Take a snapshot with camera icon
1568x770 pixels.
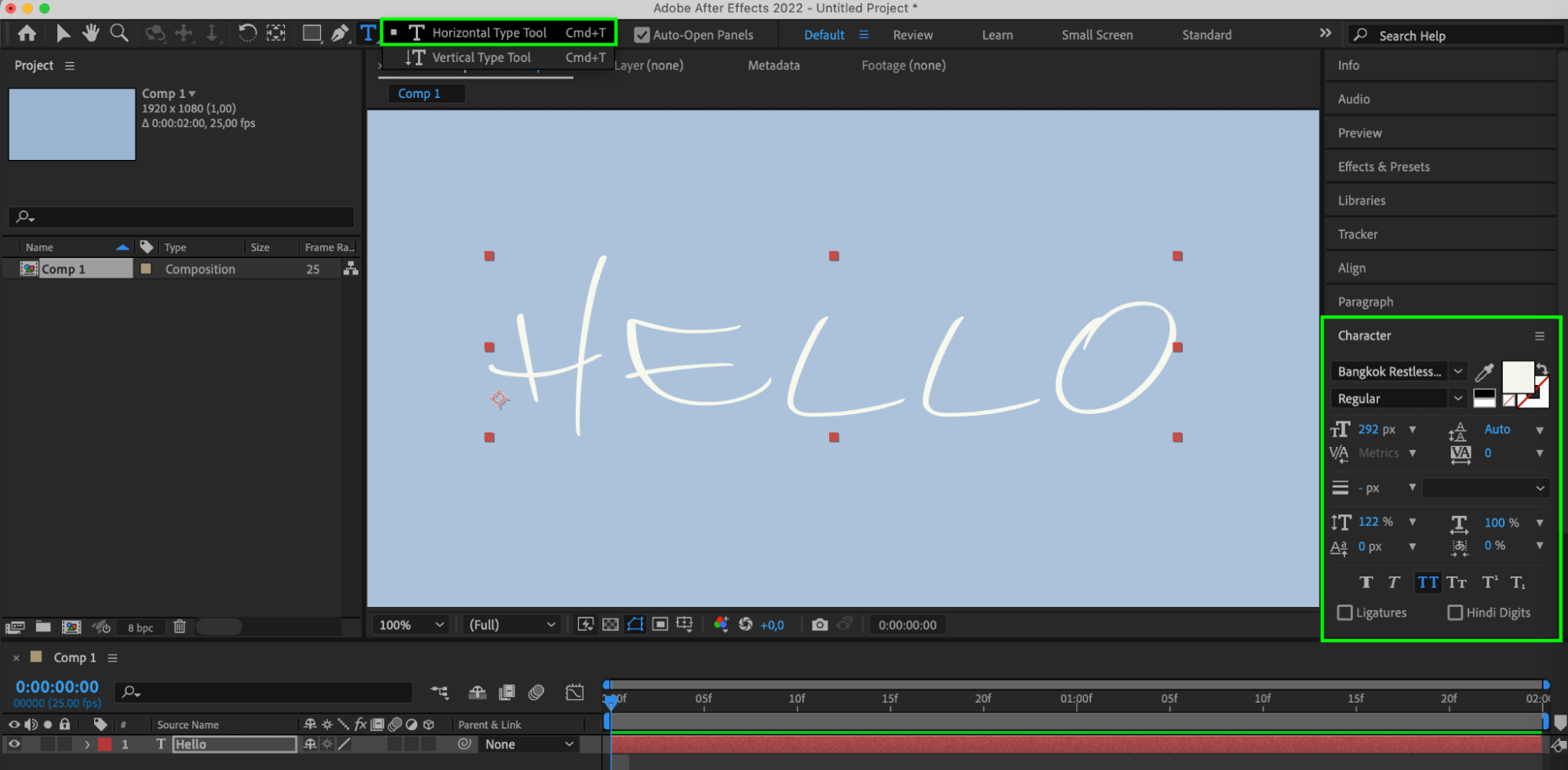pos(820,625)
